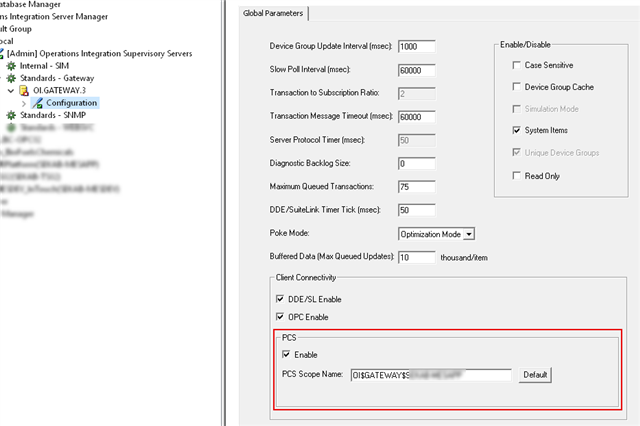The width and height of the screenshot is (640, 426).
Task: Click the Transaction Message Timeout field
Action: [x=416, y=117]
